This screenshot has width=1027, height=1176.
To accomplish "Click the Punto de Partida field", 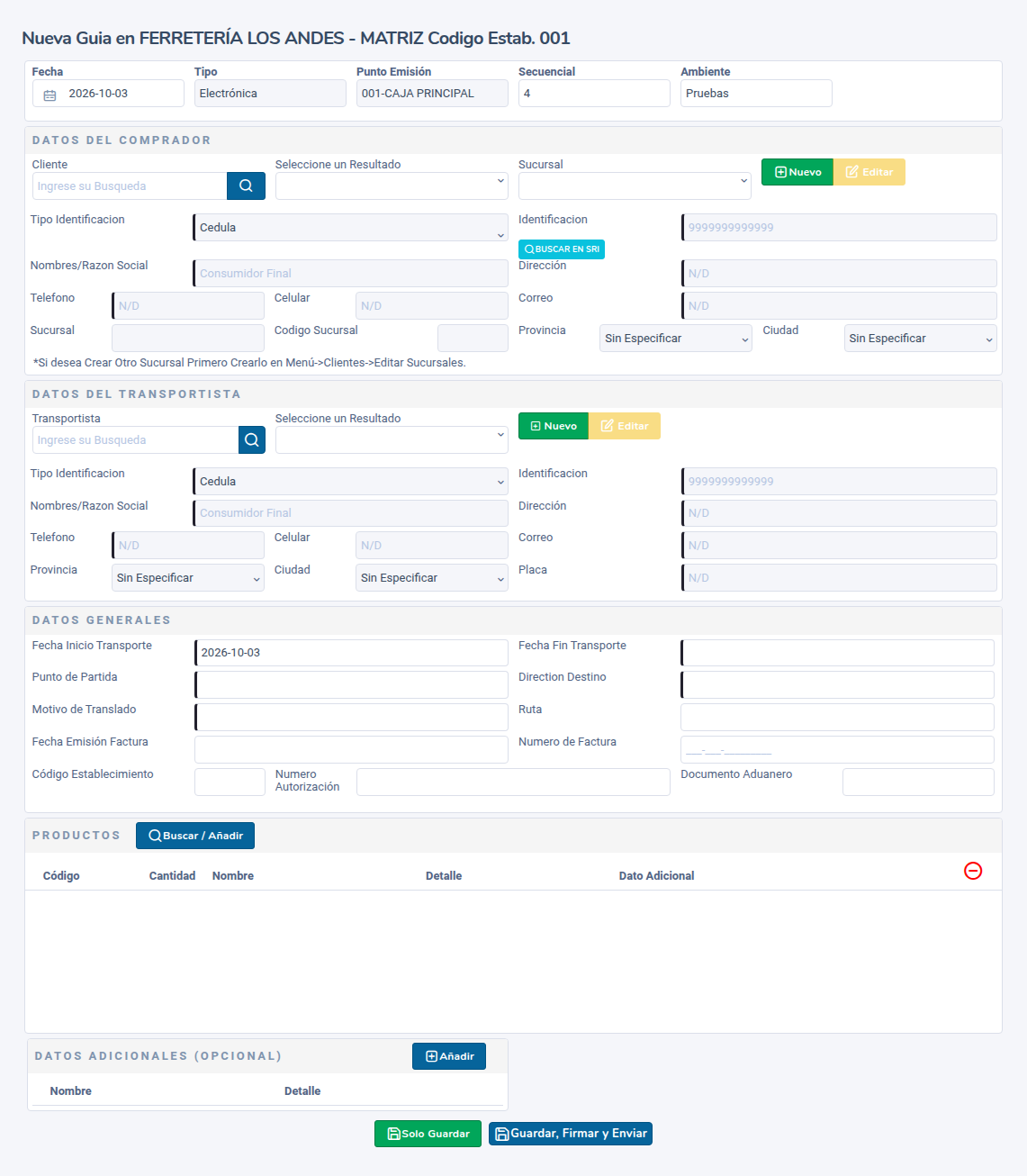I will click(x=351, y=685).
